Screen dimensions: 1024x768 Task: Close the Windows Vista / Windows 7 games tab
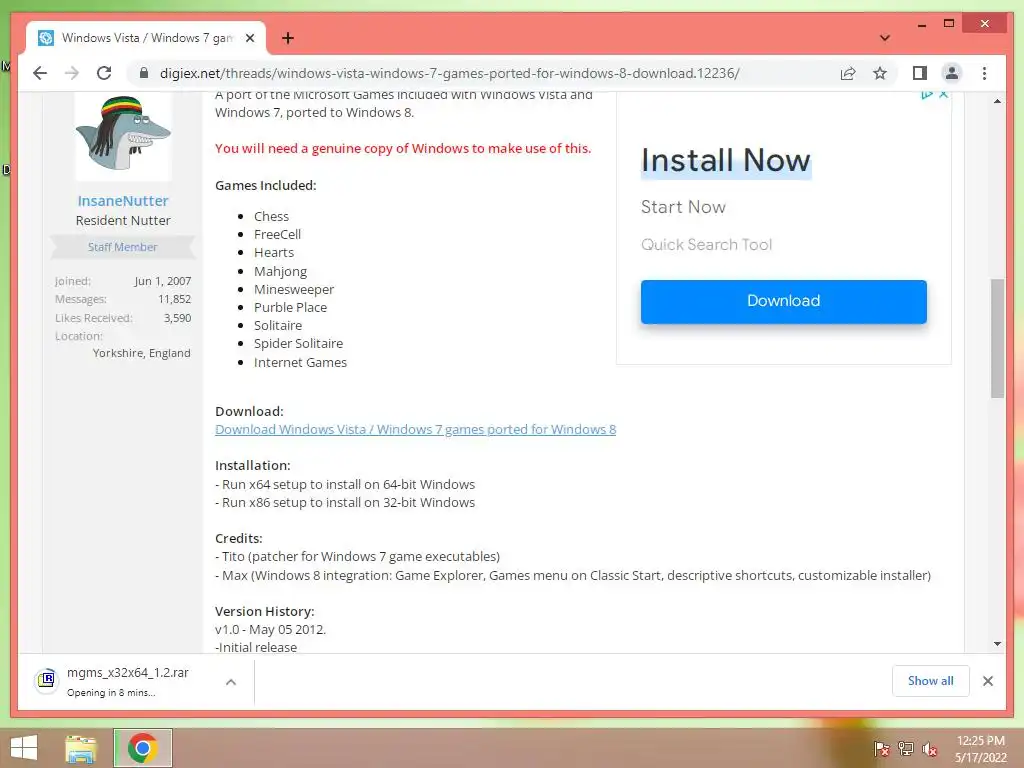pyautogui.click(x=249, y=39)
